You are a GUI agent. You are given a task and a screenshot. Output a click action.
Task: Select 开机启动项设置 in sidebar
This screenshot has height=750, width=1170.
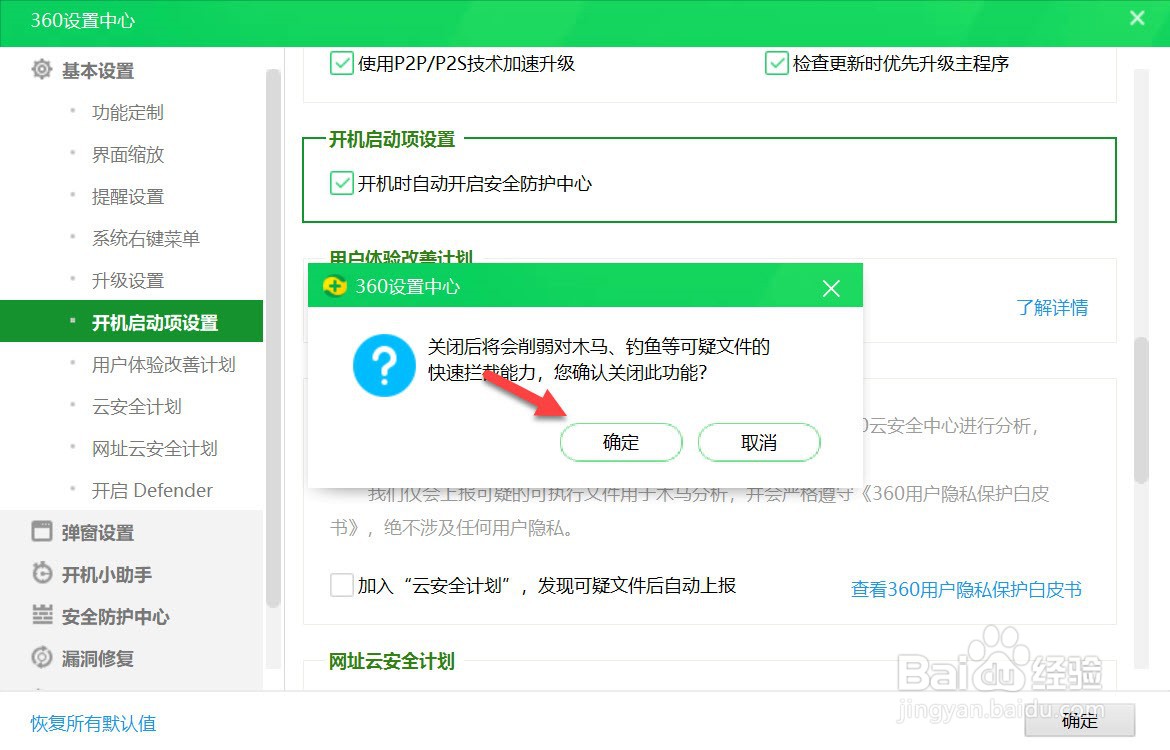(x=131, y=322)
